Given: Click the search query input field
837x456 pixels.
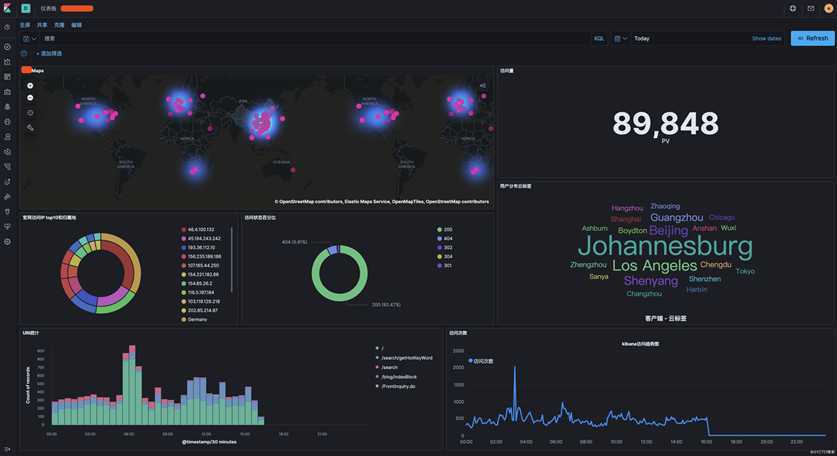Looking at the screenshot, I should click(x=315, y=38).
